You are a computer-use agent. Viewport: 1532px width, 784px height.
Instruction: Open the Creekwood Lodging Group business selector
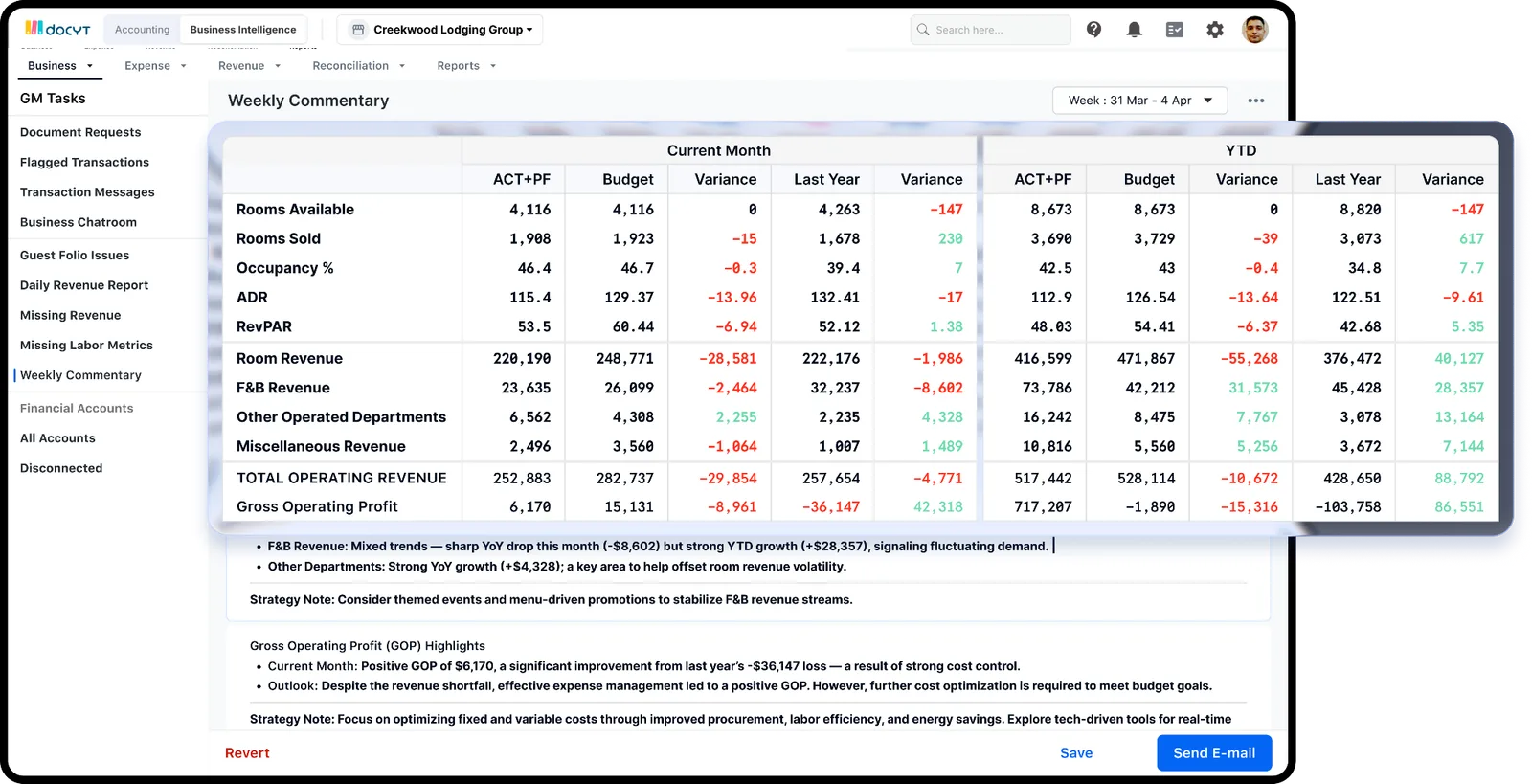(440, 30)
